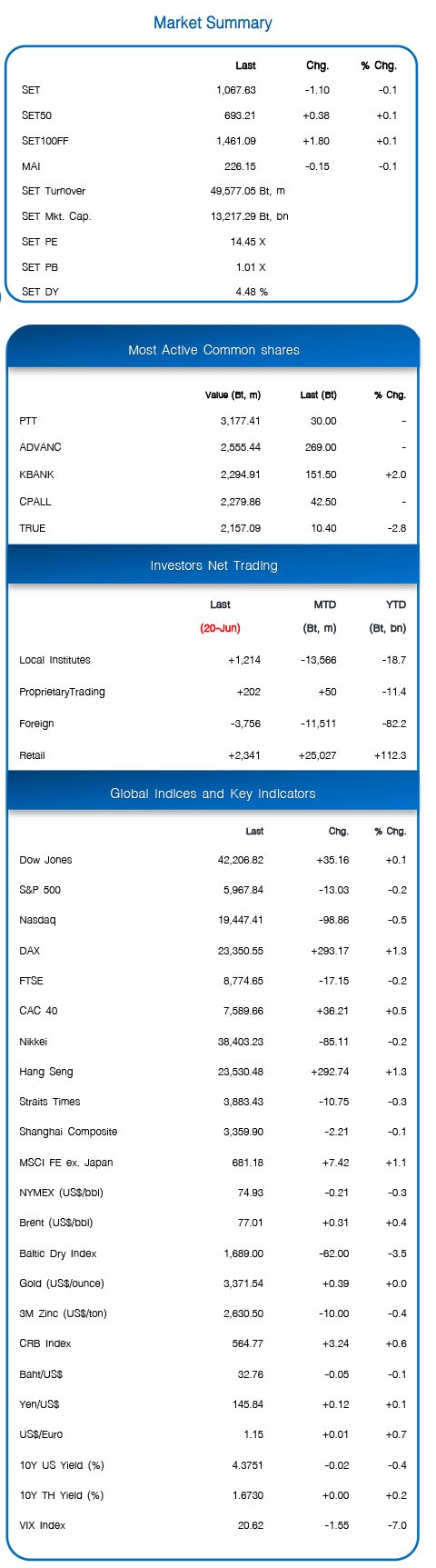The width and height of the screenshot is (436, 1568).
Task: Select the Hang Seng index label
Action: [x=46, y=1072]
